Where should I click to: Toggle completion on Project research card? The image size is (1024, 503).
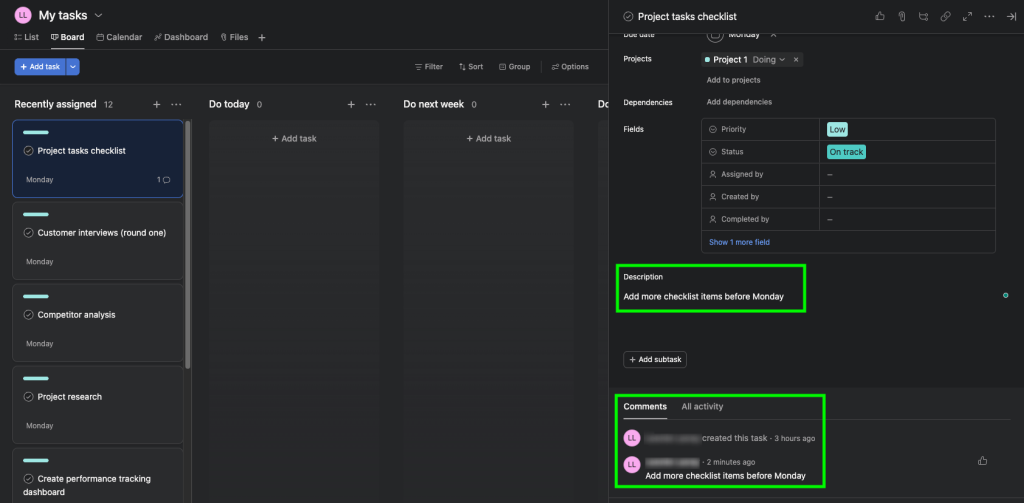click(x=28, y=397)
